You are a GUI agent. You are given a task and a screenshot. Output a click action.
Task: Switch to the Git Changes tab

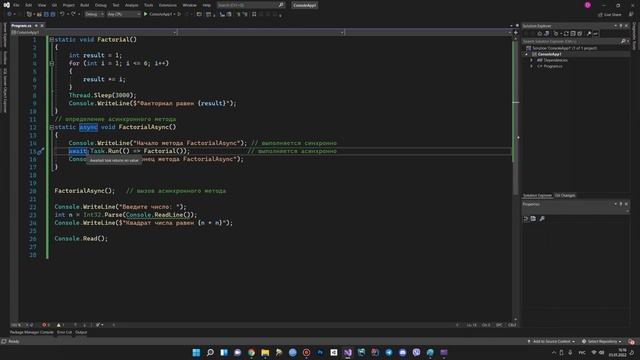[x=565, y=196]
